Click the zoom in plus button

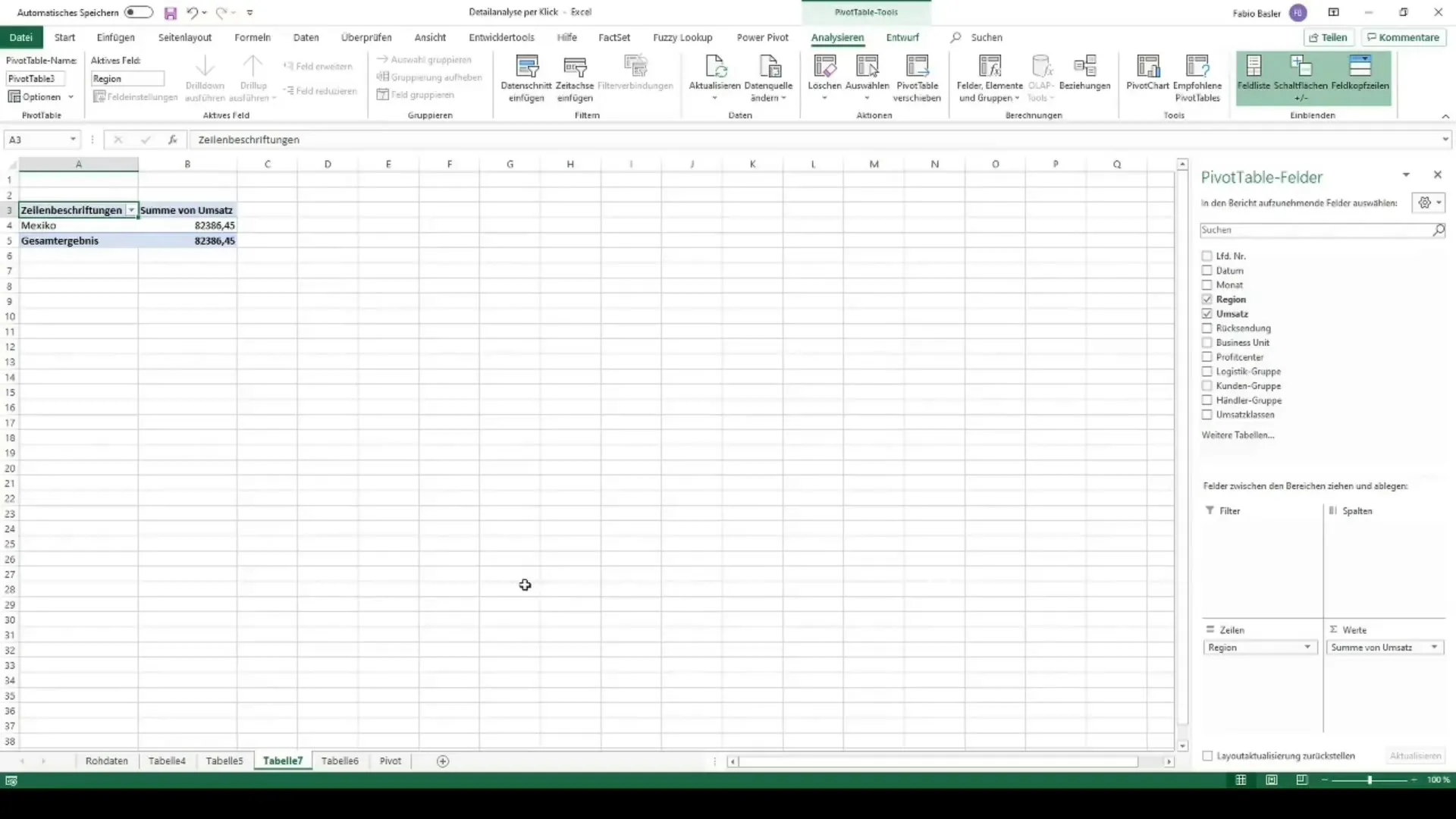1414,780
